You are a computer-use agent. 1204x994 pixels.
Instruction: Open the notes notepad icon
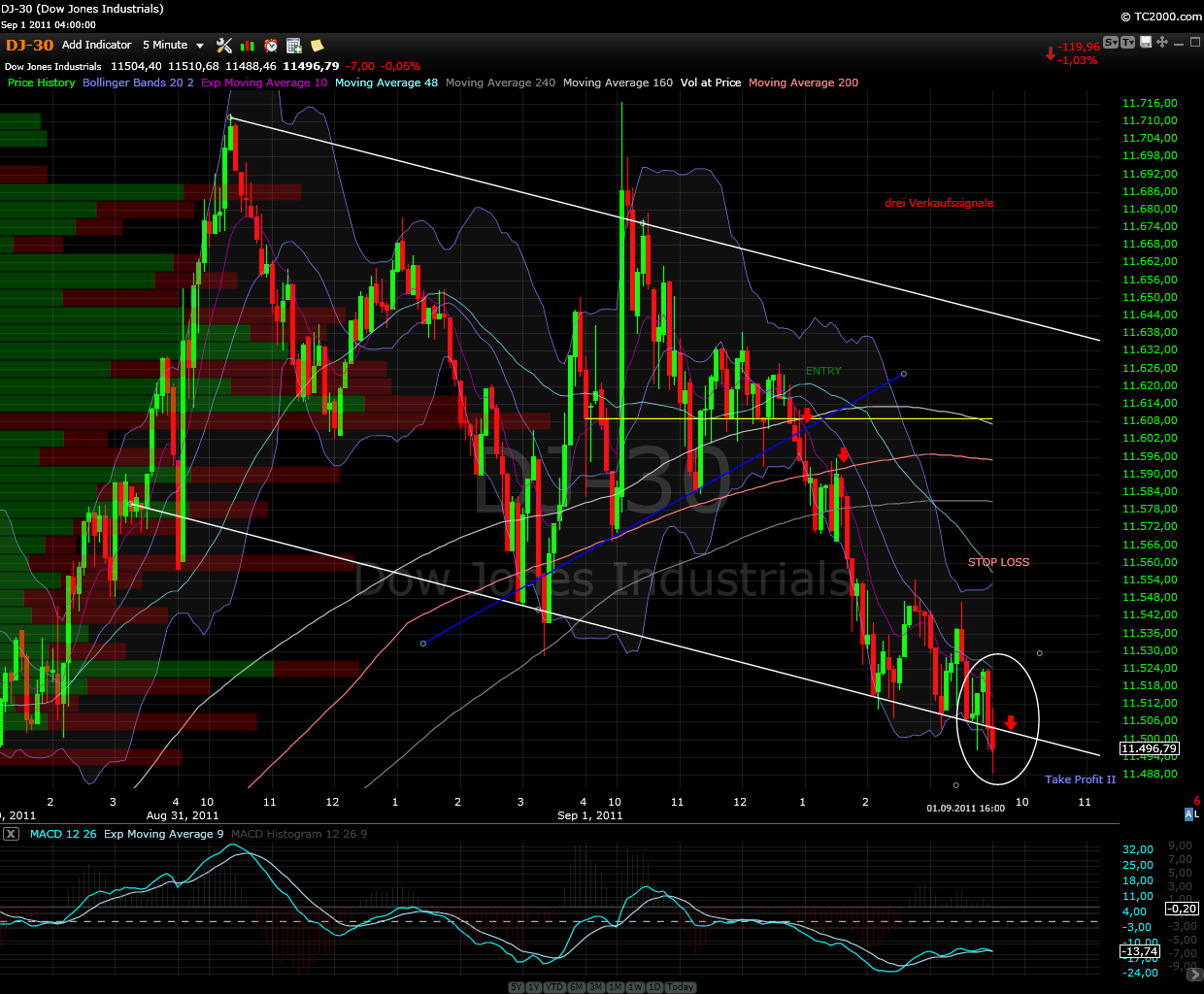click(x=317, y=46)
